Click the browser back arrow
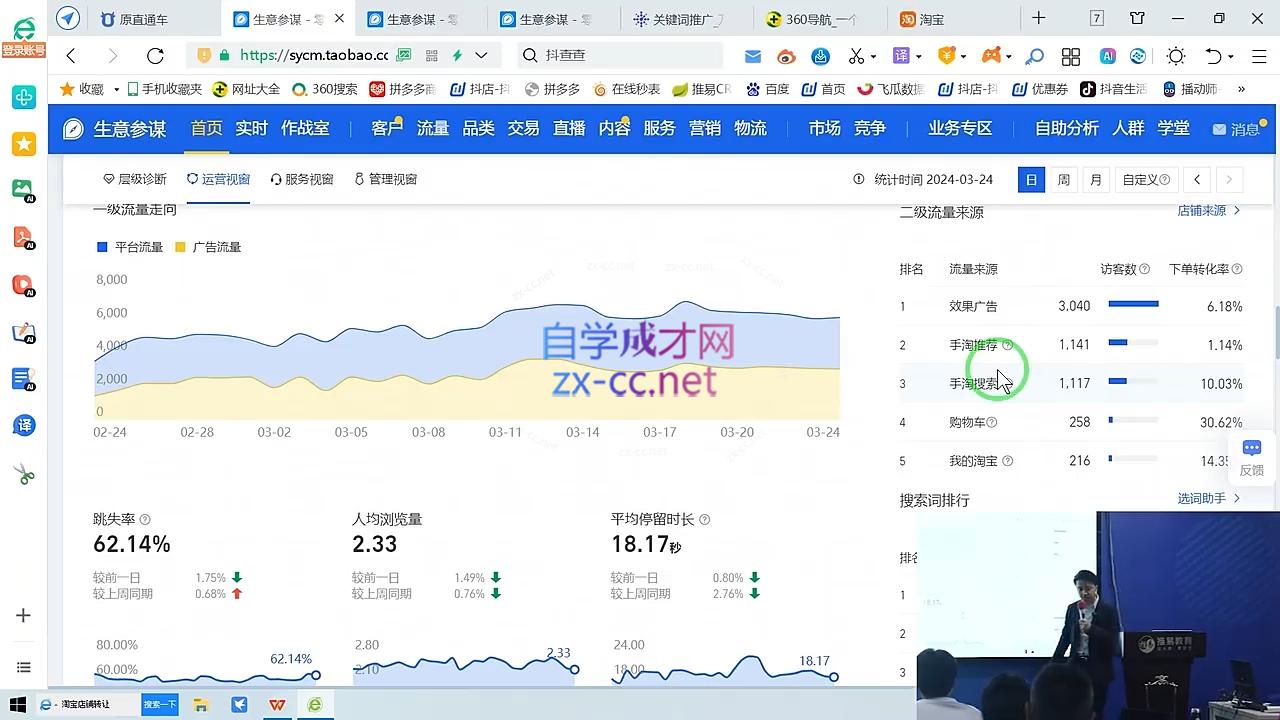The height and width of the screenshot is (720, 1280). [71, 56]
